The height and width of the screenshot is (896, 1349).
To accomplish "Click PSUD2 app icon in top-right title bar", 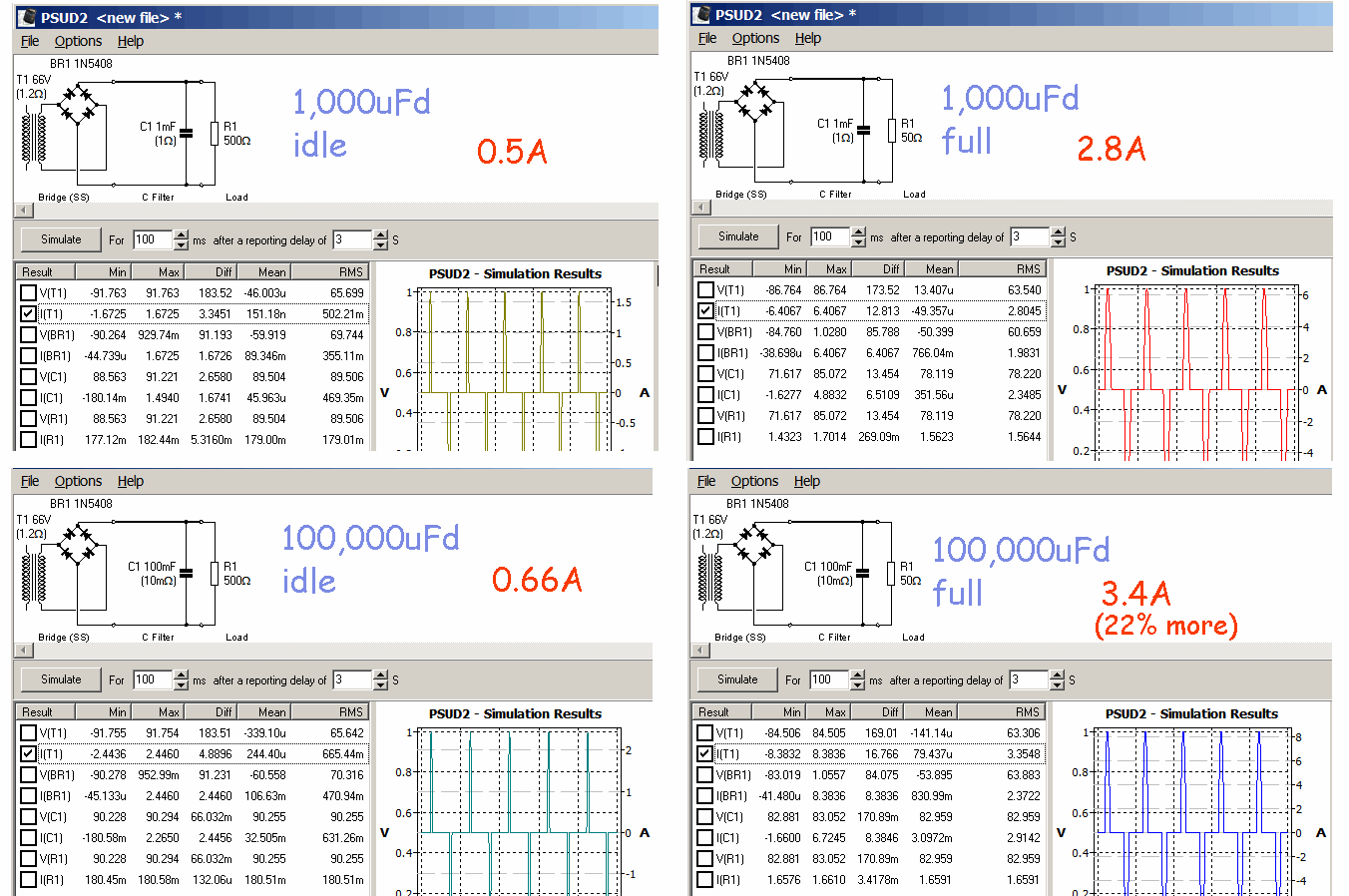I will click(x=702, y=14).
